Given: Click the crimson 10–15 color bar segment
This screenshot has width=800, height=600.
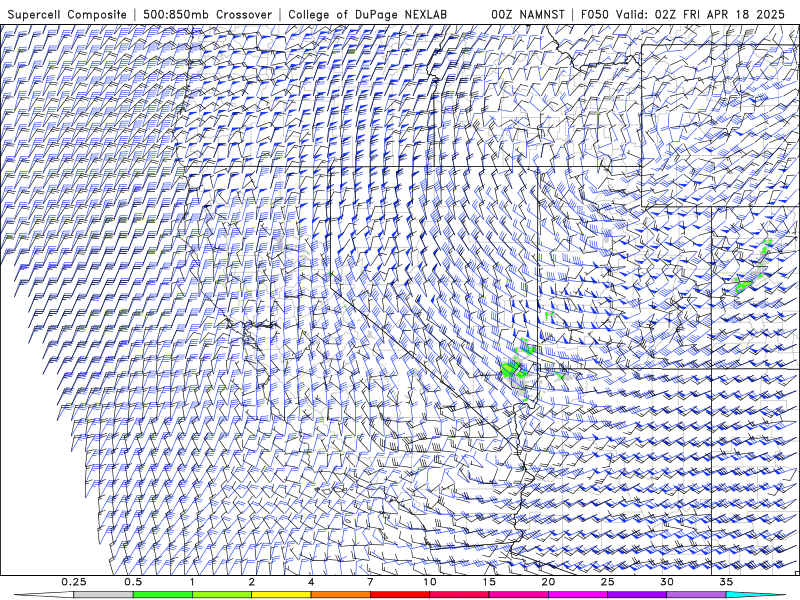Looking at the screenshot, I should [x=459, y=595].
